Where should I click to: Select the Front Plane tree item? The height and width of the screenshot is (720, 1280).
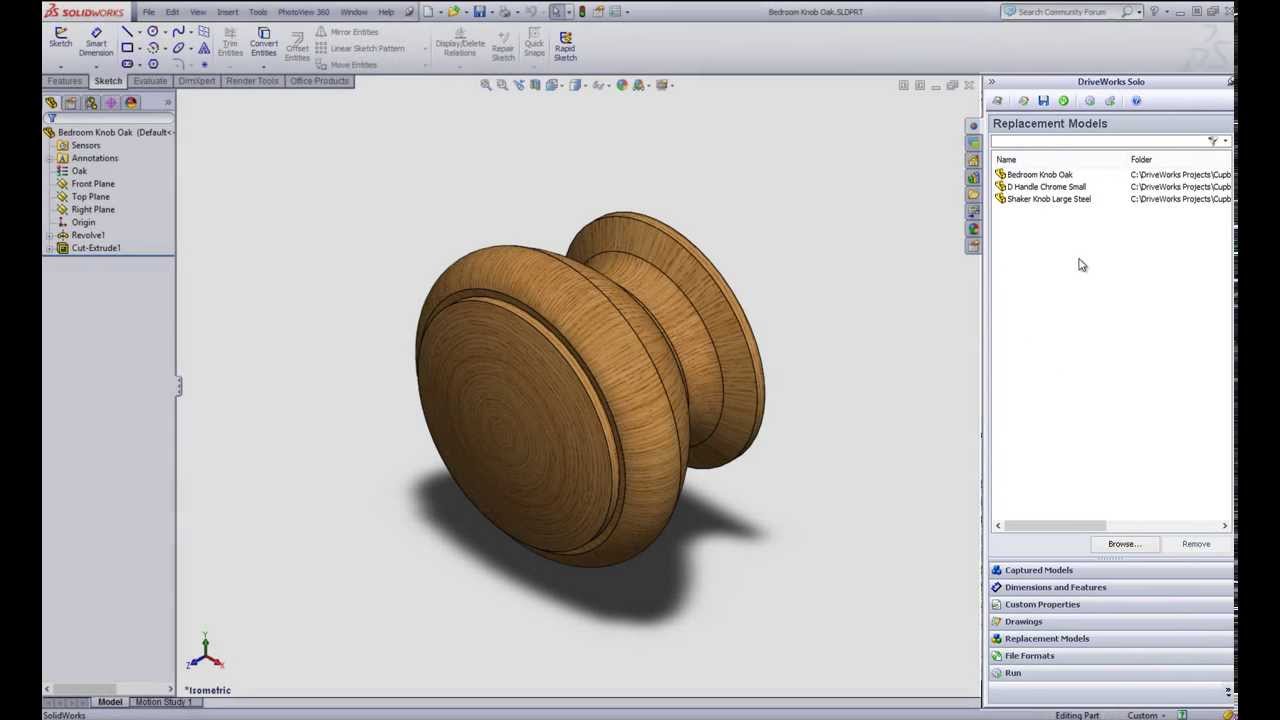click(93, 184)
